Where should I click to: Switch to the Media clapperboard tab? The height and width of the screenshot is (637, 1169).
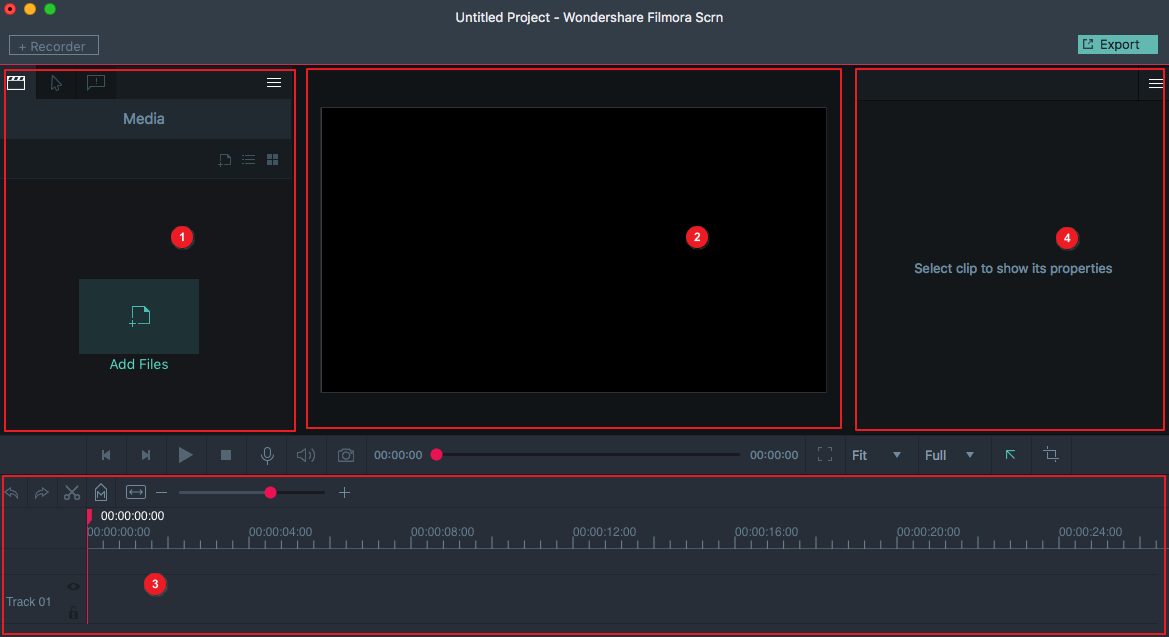16,83
